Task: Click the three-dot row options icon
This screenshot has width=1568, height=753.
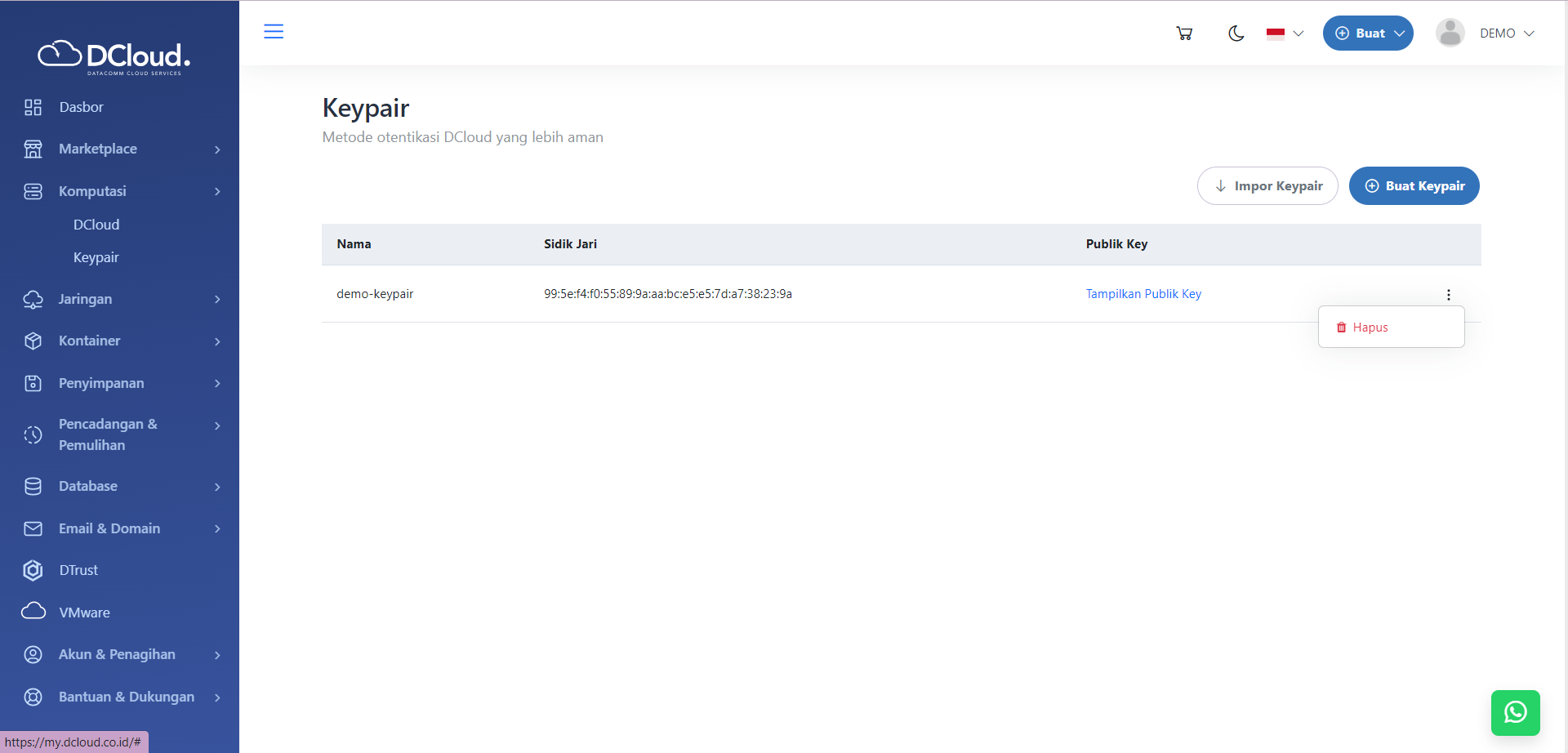Action: 1448,295
